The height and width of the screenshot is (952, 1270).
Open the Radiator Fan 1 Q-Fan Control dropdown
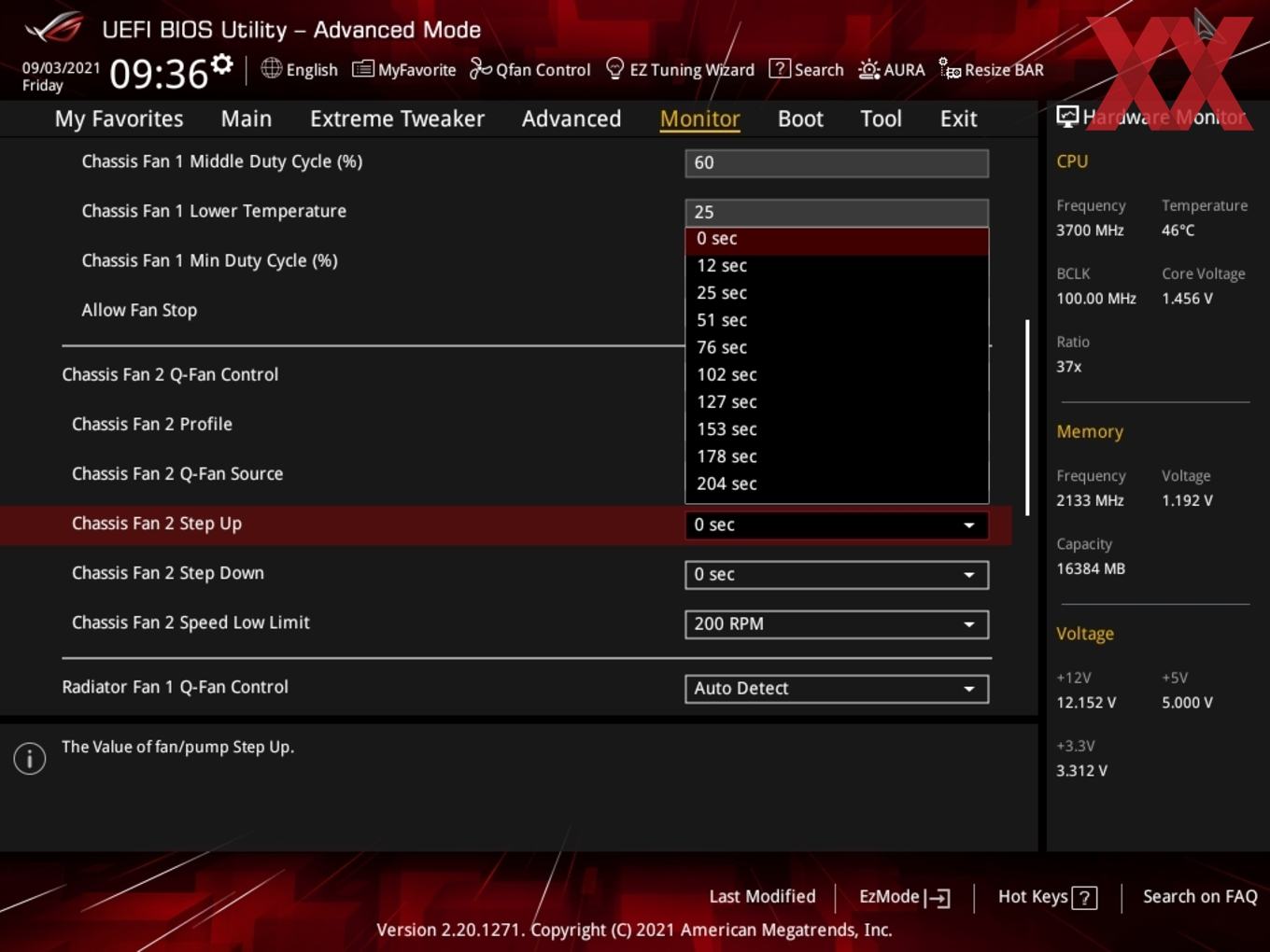(x=837, y=689)
